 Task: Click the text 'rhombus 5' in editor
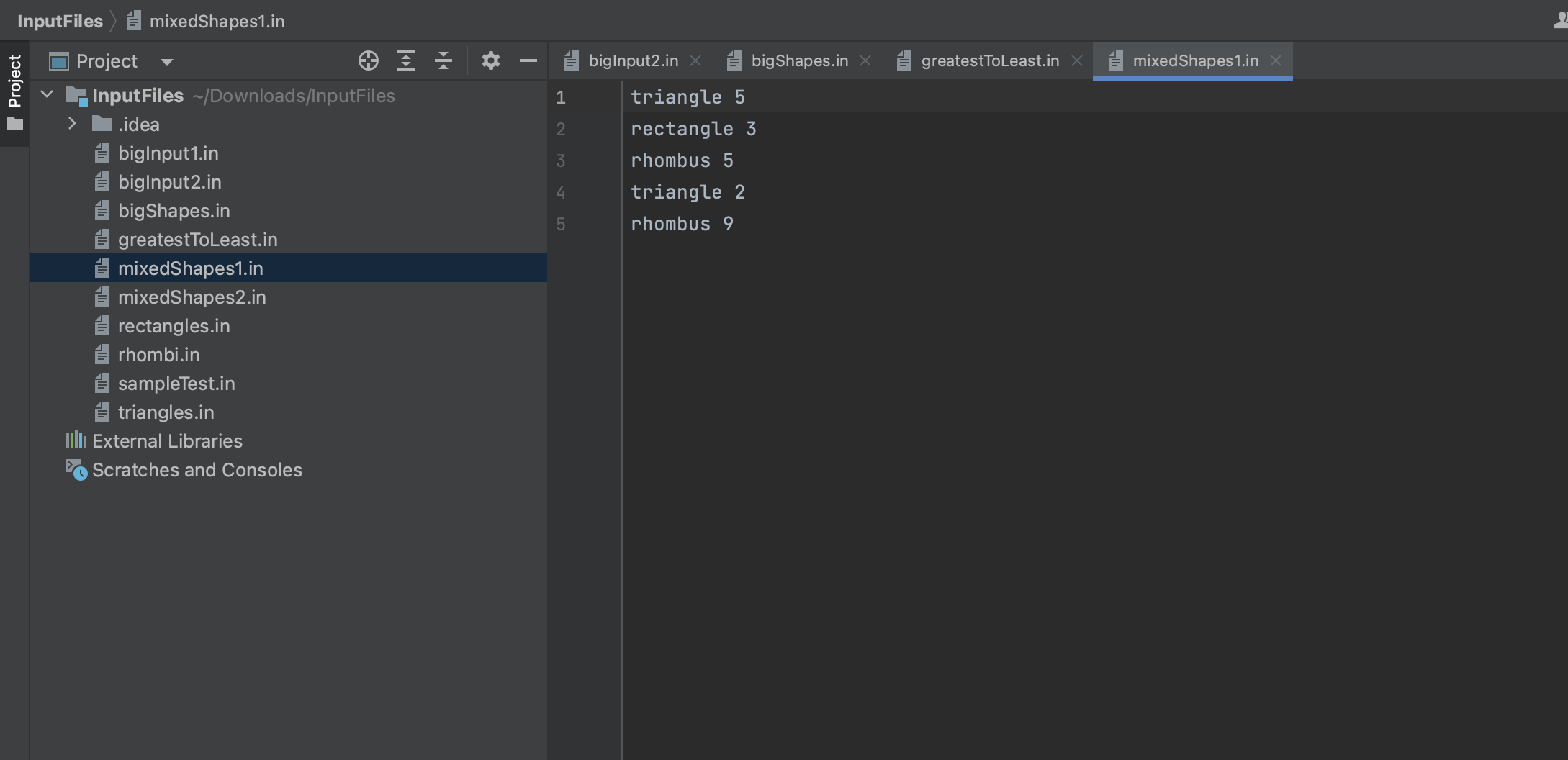(682, 160)
